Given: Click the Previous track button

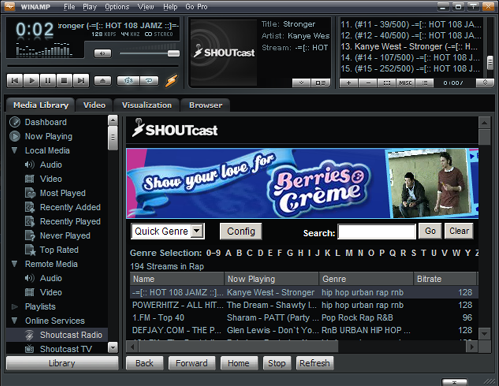Looking at the screenshot, I should click(x=15, y=81).
